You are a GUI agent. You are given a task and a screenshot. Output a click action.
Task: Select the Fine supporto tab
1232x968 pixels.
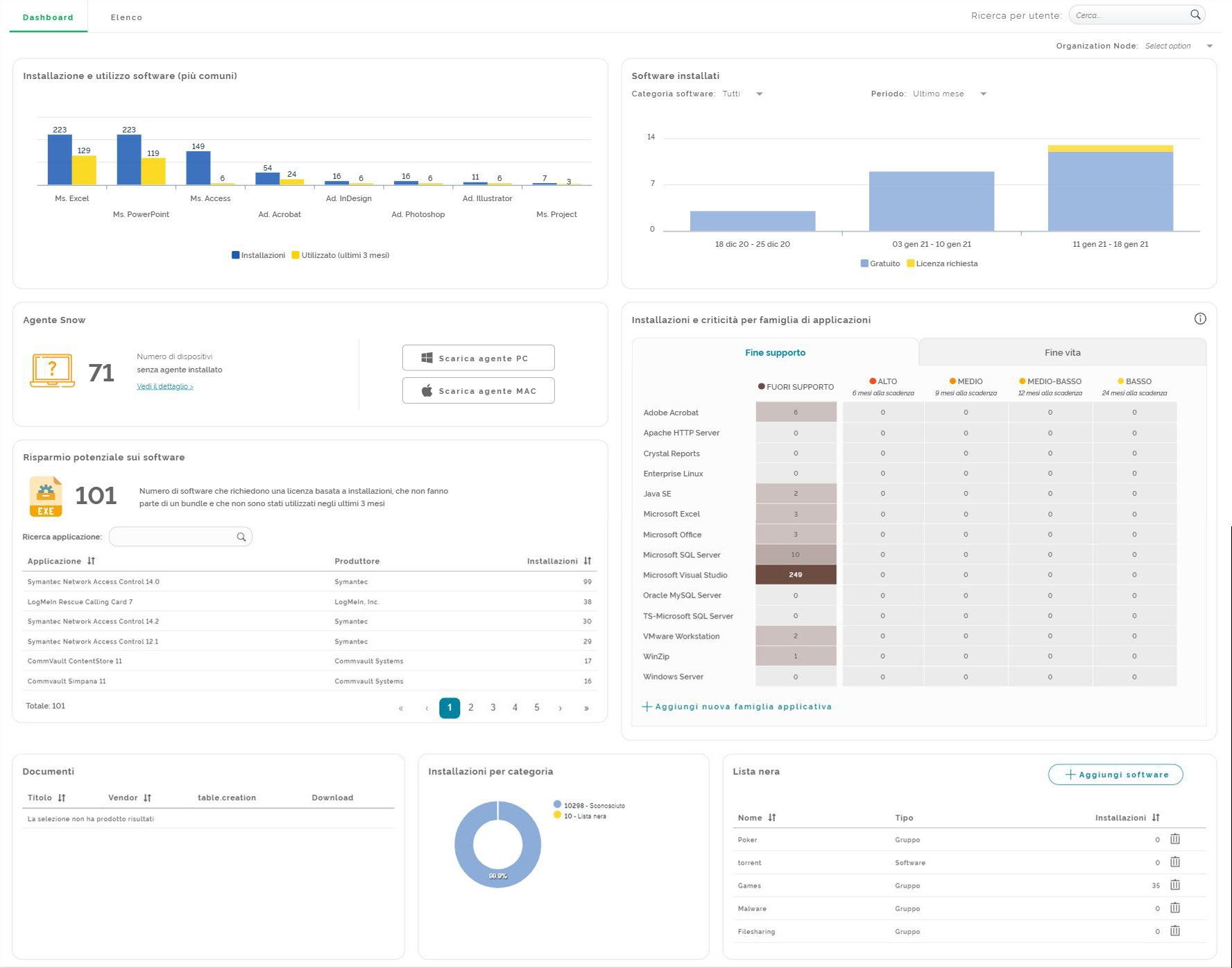pos(775,352)
